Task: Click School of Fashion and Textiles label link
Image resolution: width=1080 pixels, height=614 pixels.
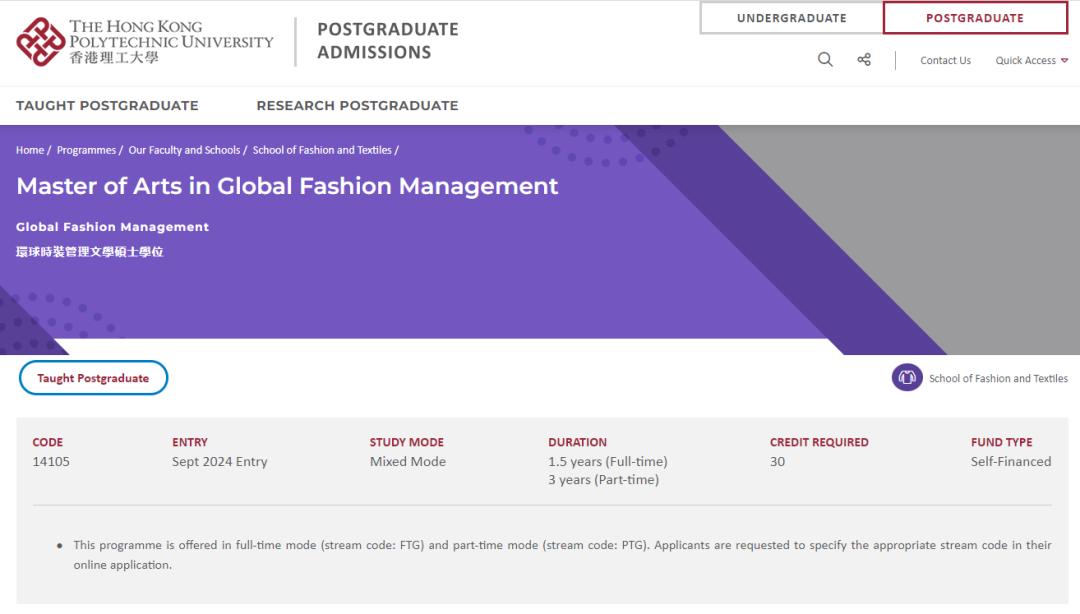Action: point(998,378)
